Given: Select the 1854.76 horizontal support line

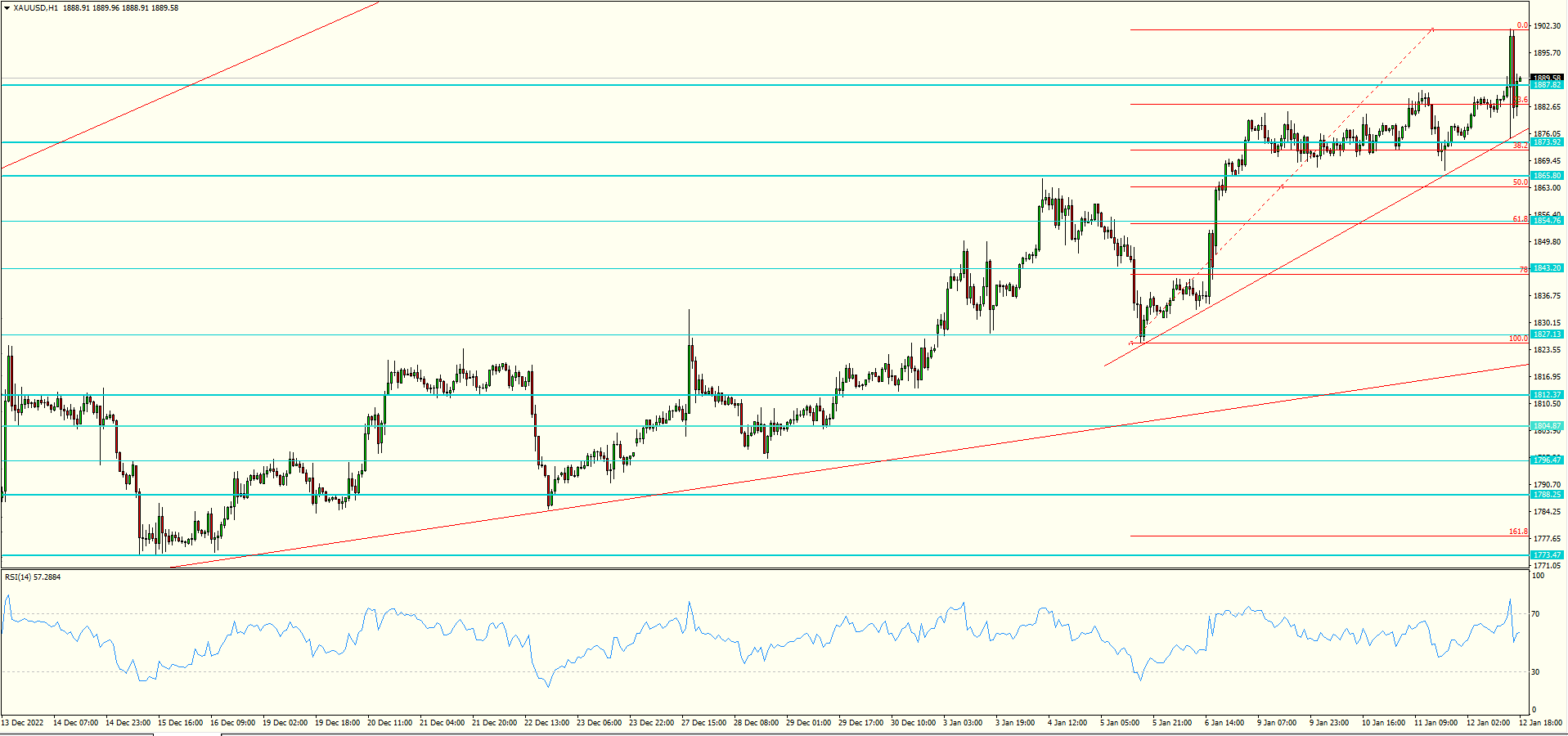Looking at the screenshot, I should 573,221.
